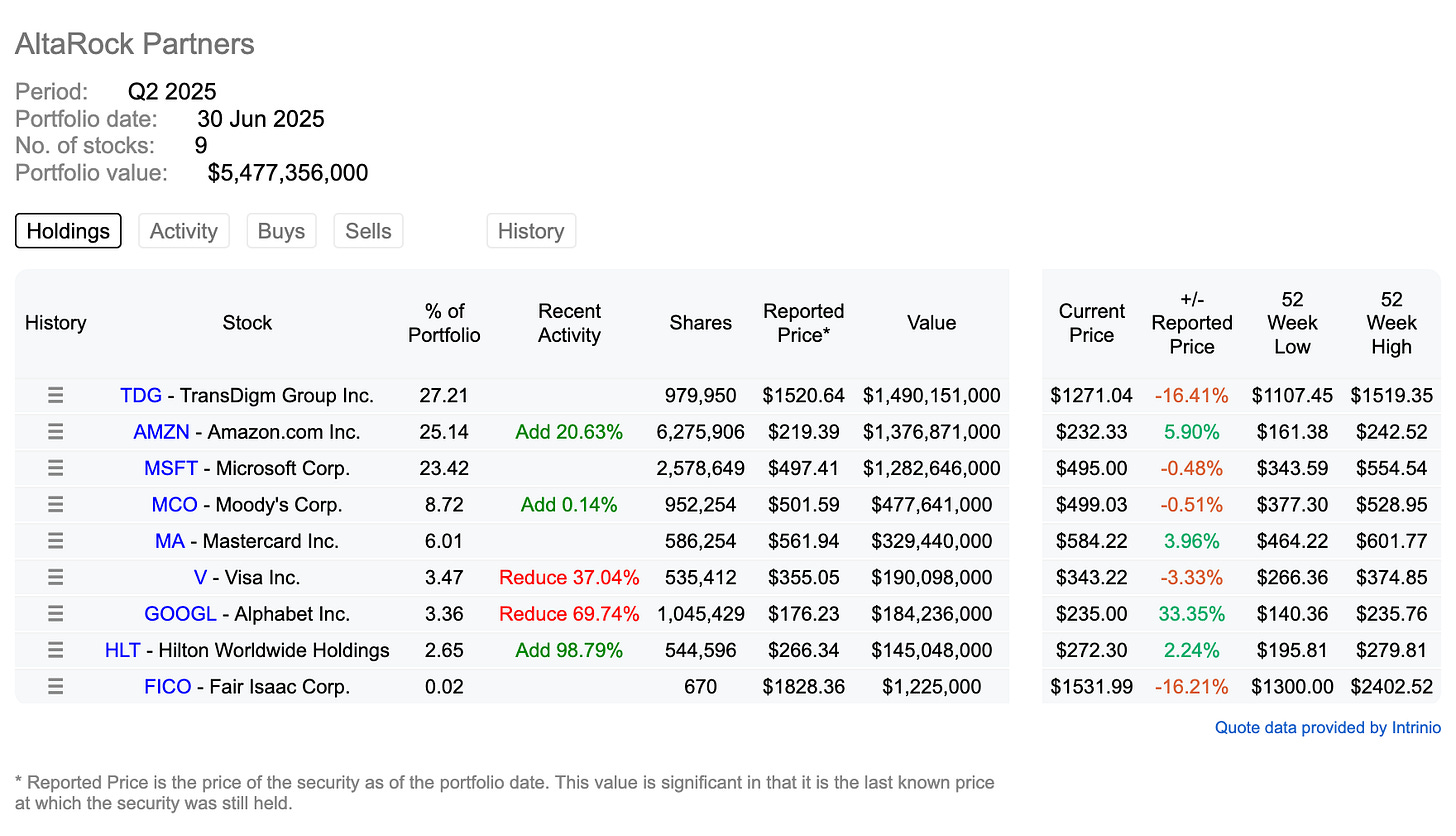Open history icon for TDG row
This screenshot has height=836, width=1456.
click(x=56, y=396)
